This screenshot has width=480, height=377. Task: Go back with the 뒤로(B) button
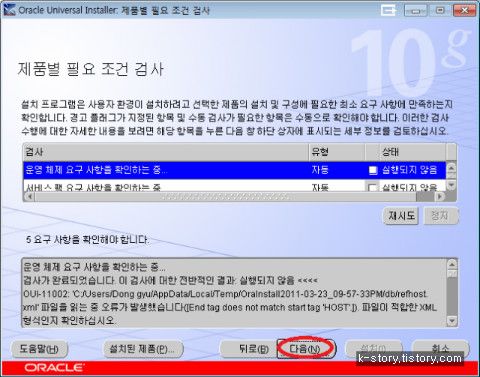pos(248,349)
